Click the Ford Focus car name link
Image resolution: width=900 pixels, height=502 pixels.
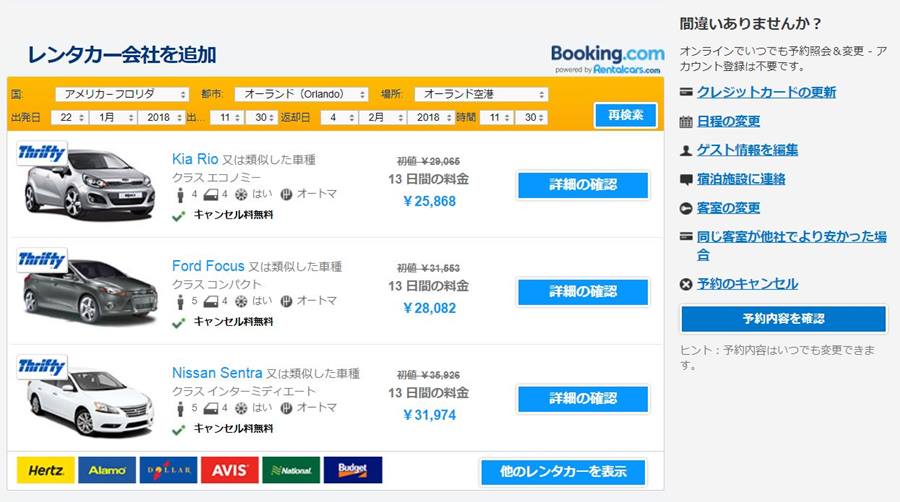coord(208,266)
